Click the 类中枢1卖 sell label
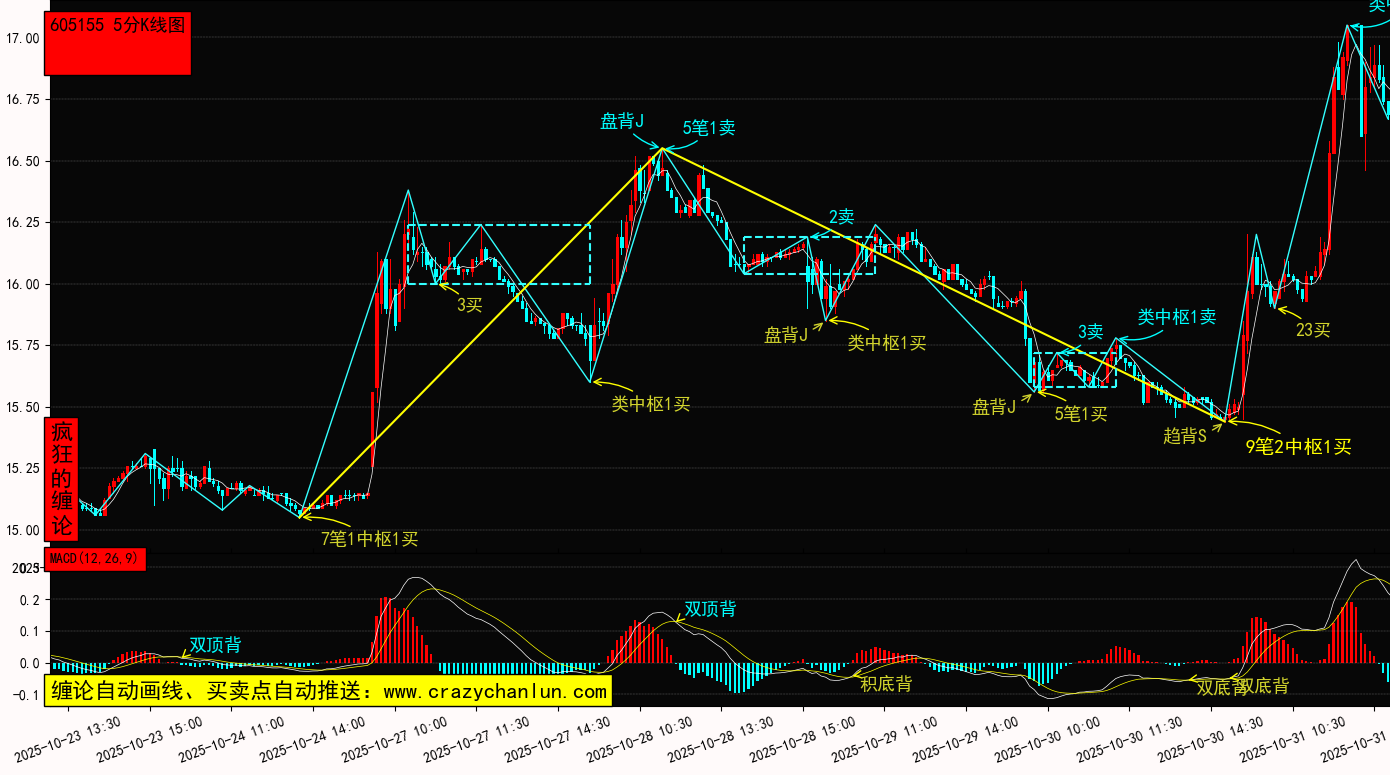Viewport: 1390px width, 775px height. tap(1176, 317)
